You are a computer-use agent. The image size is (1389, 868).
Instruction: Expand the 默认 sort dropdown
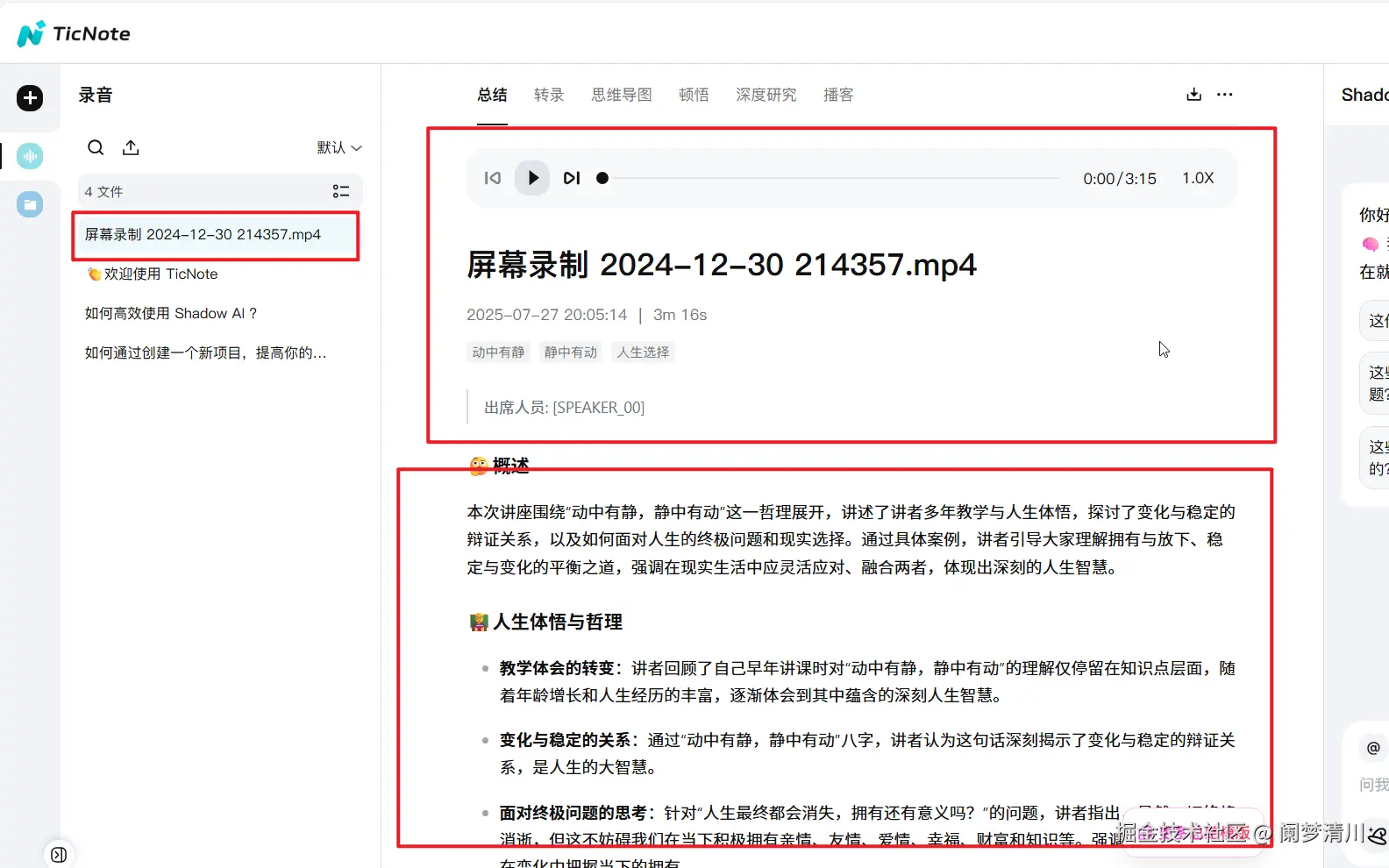[339, 147]
